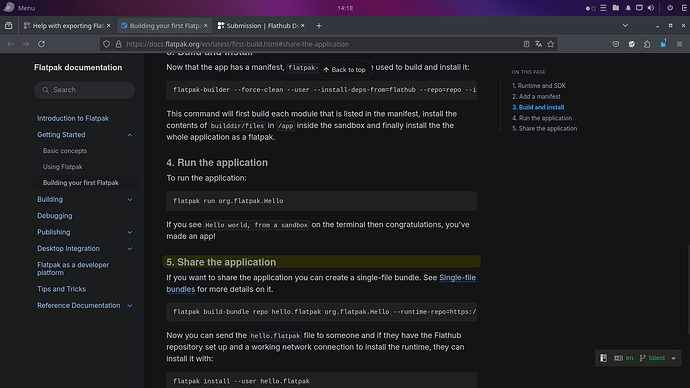This screenshot has width=690, height=388.
Task: Open the volume control in the panel
Action: (x=651, y=8)
